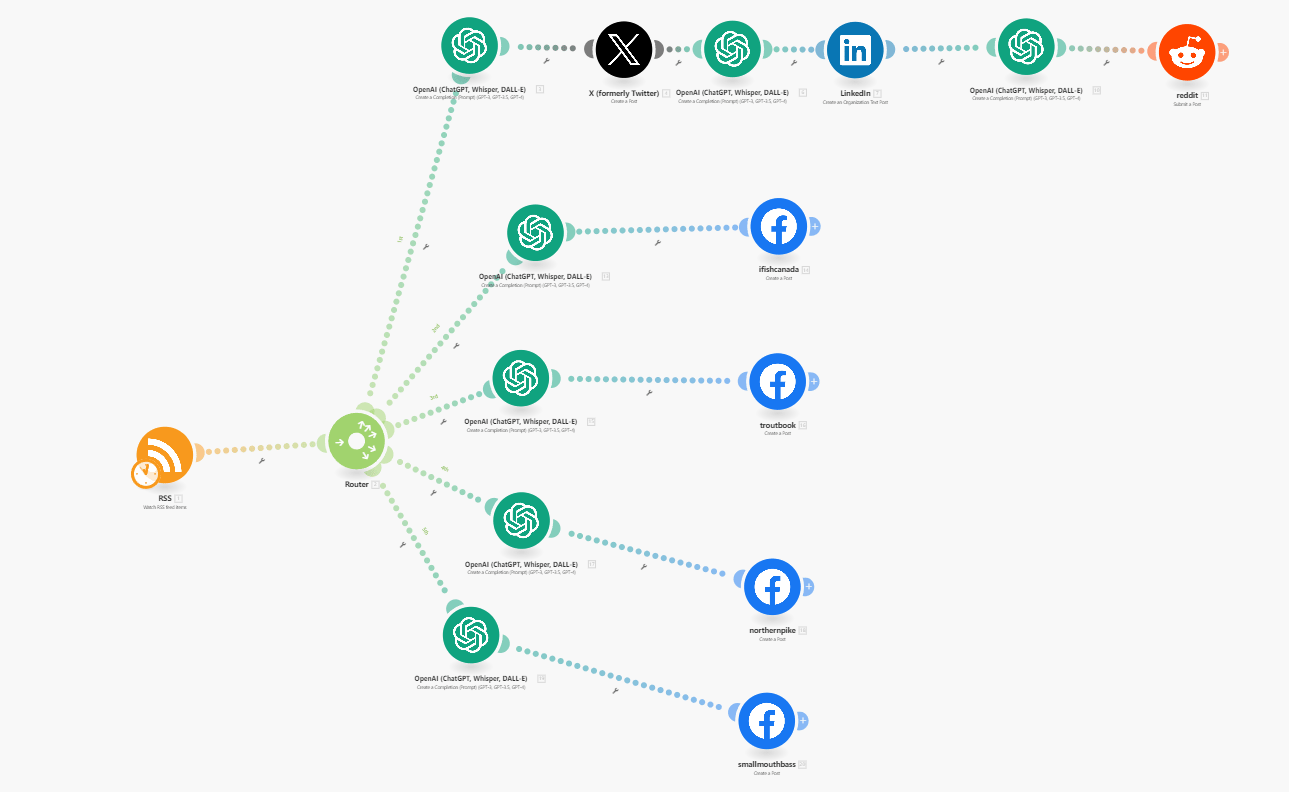The width and height of the screenshot is (1289, 792).
Task: Click the 'Watch RSS feed items' subtitle
Action: 165,507
